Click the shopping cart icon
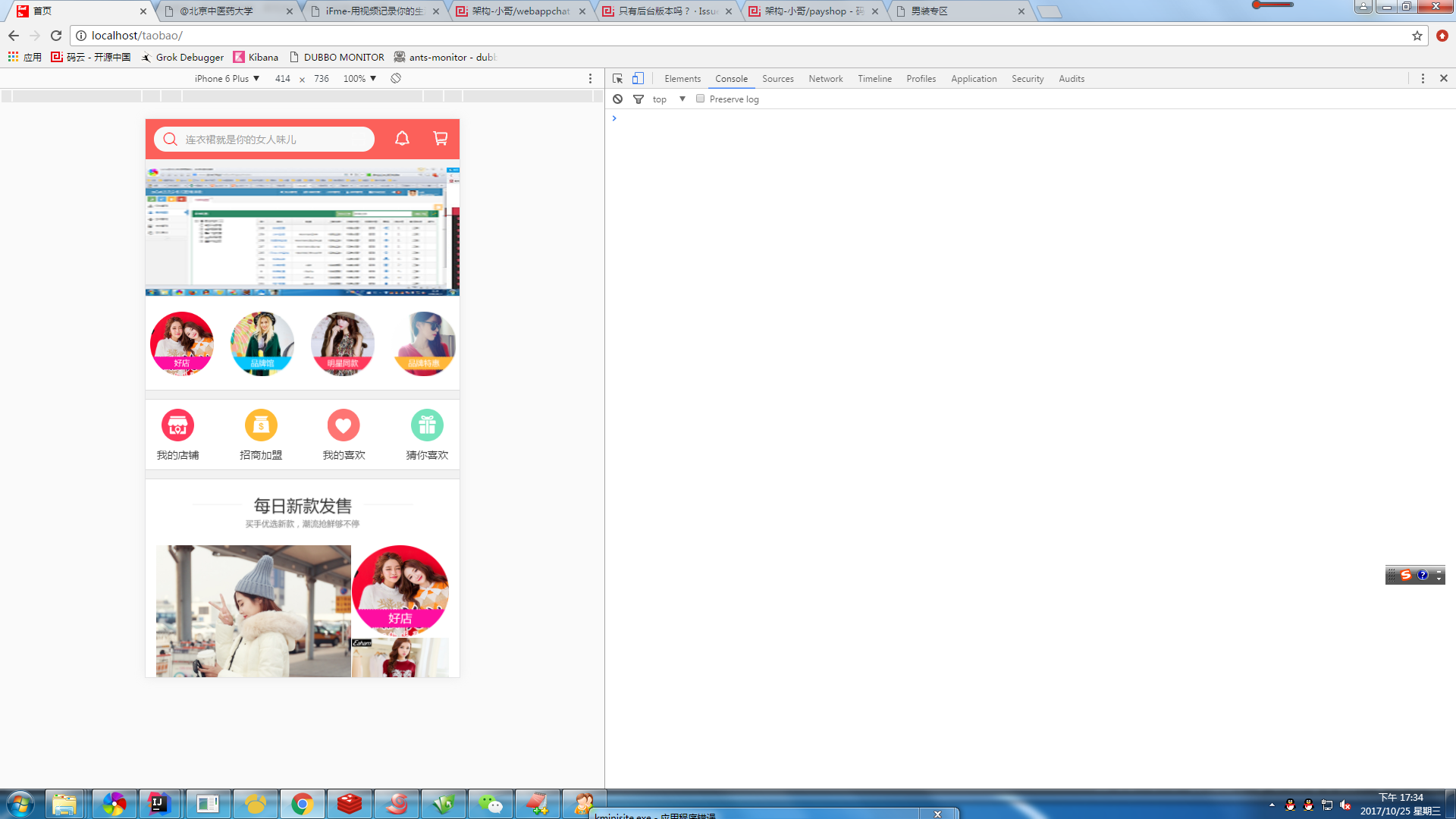 [x=441, y=138]
